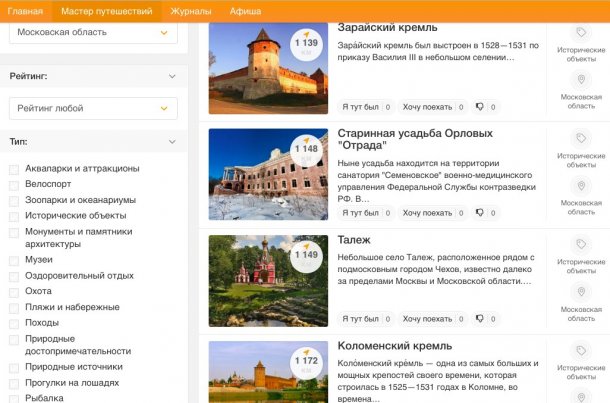Check Аквапарки и аттракционы
610x403 pixels.
pos(14,169)
